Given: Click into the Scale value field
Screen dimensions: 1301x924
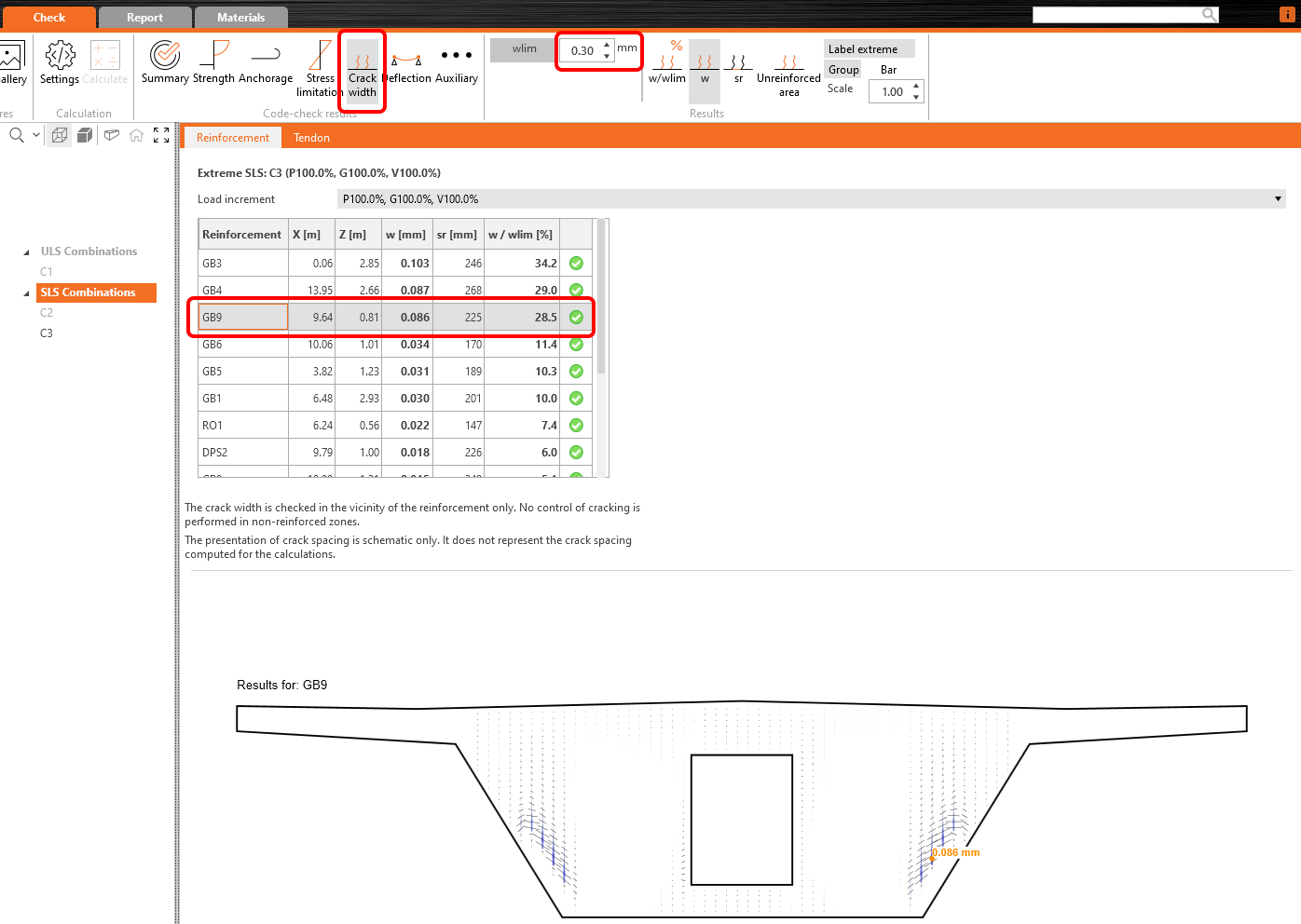Looking at the screenshot, I should [x=890, y=91].
